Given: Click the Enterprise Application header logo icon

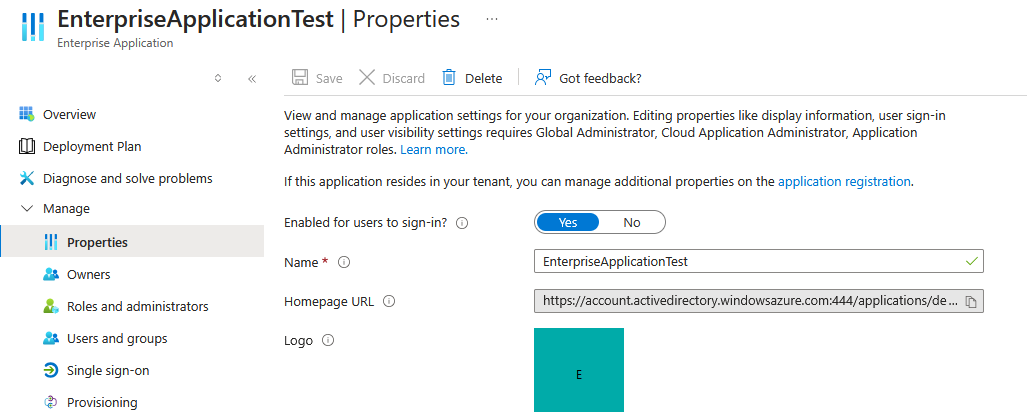Looking at the screenshot, I should coord(32,26).
